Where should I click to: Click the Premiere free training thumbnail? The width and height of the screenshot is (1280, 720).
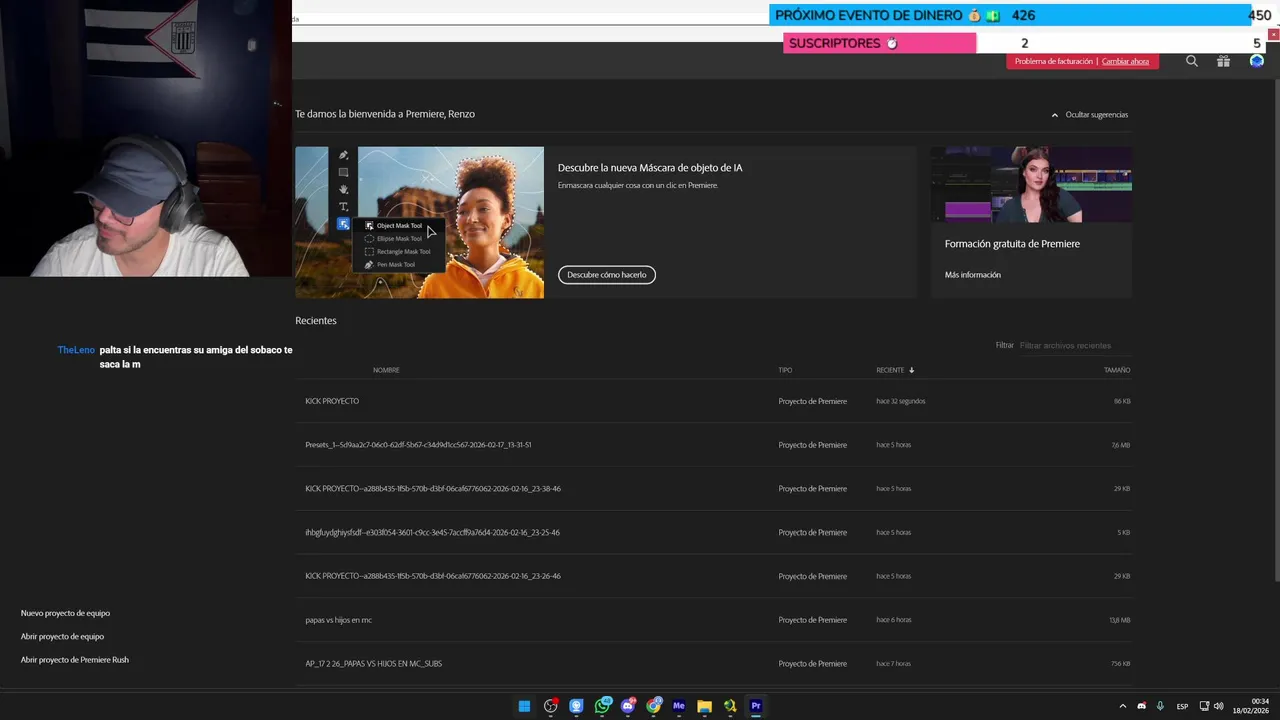1031,185
